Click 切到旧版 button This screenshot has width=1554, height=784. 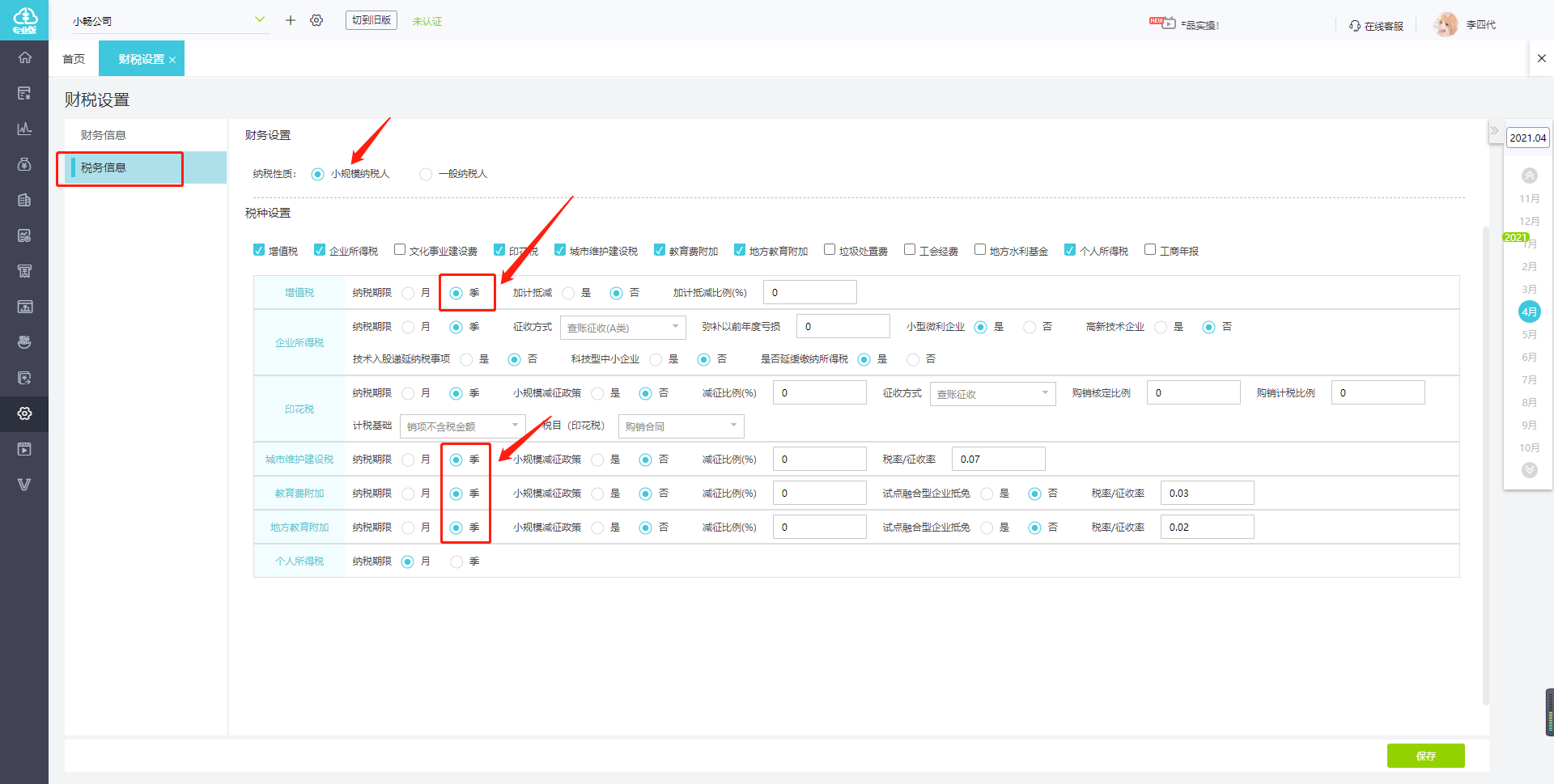(372, 20)
